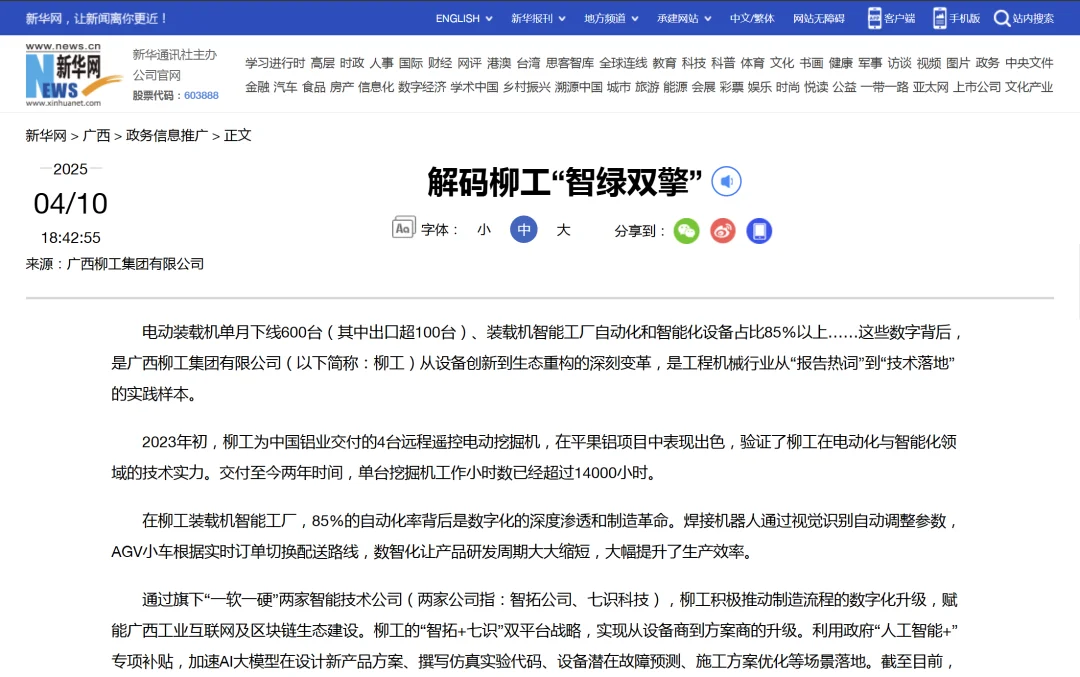Click the stock code 603888 link

[x=201, y=96]
